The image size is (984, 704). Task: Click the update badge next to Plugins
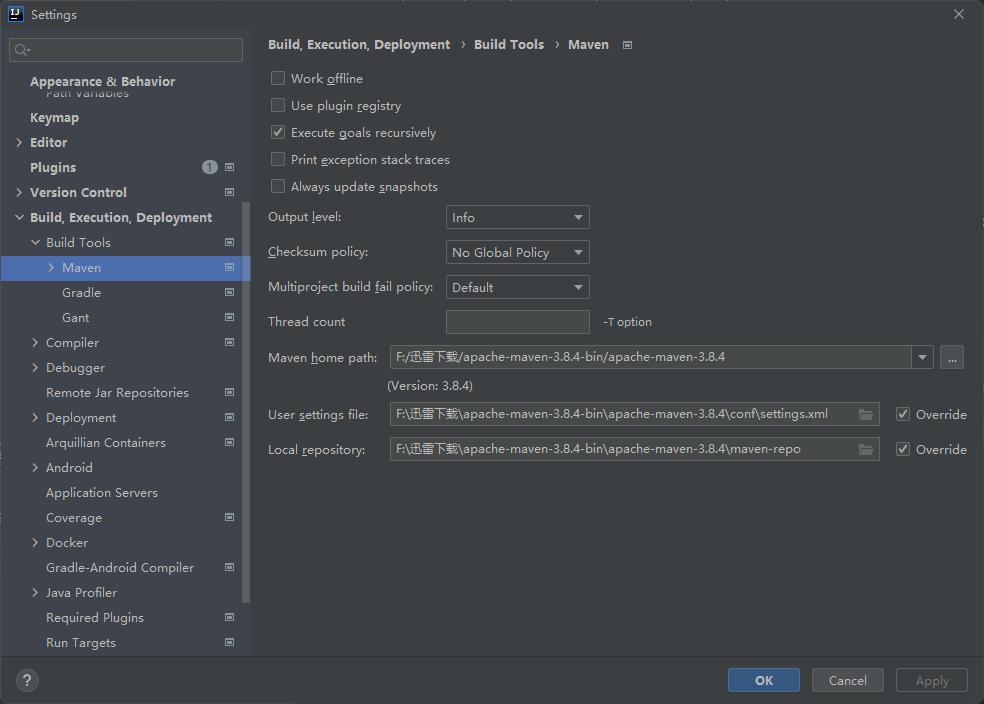point(209,167)
